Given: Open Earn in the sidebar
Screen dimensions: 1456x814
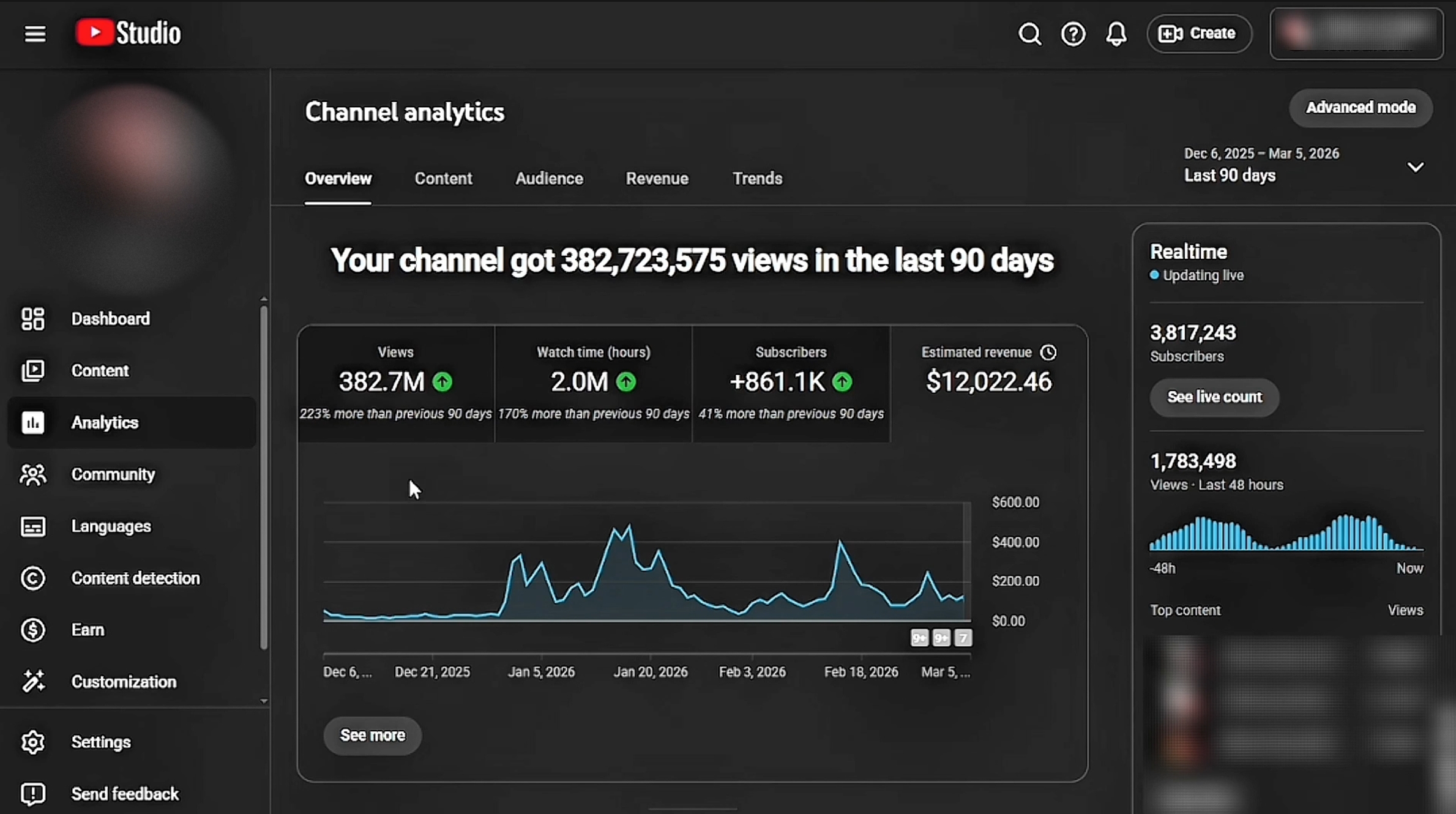Looking at the screenshot, I should tap(88, 630).
